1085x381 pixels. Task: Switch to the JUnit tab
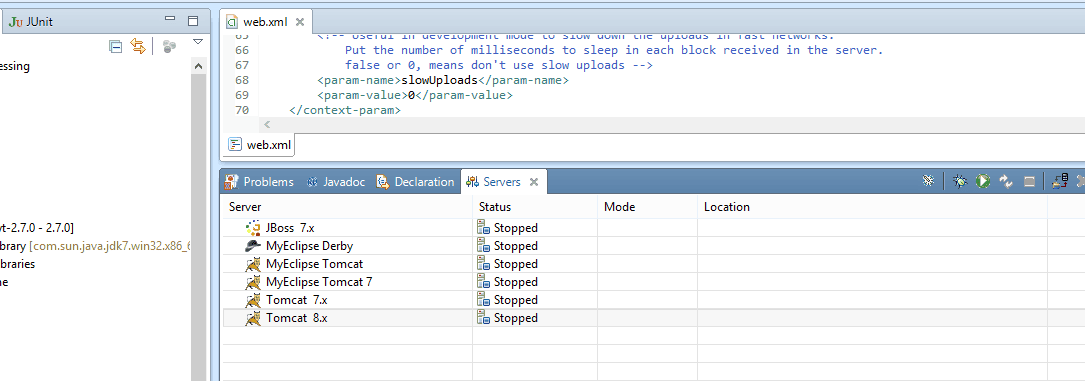(x=31, y=21)
